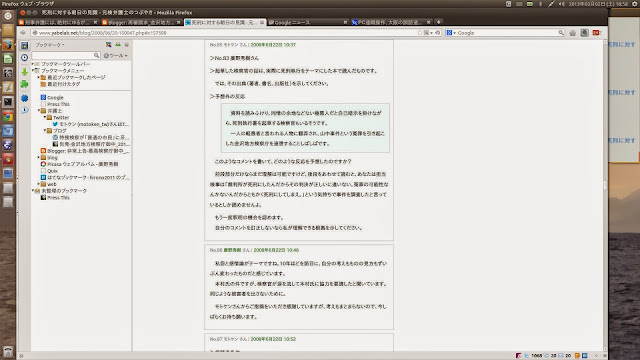
Task: Open the 最近付けたタグ folder
Action: point(60,84)
